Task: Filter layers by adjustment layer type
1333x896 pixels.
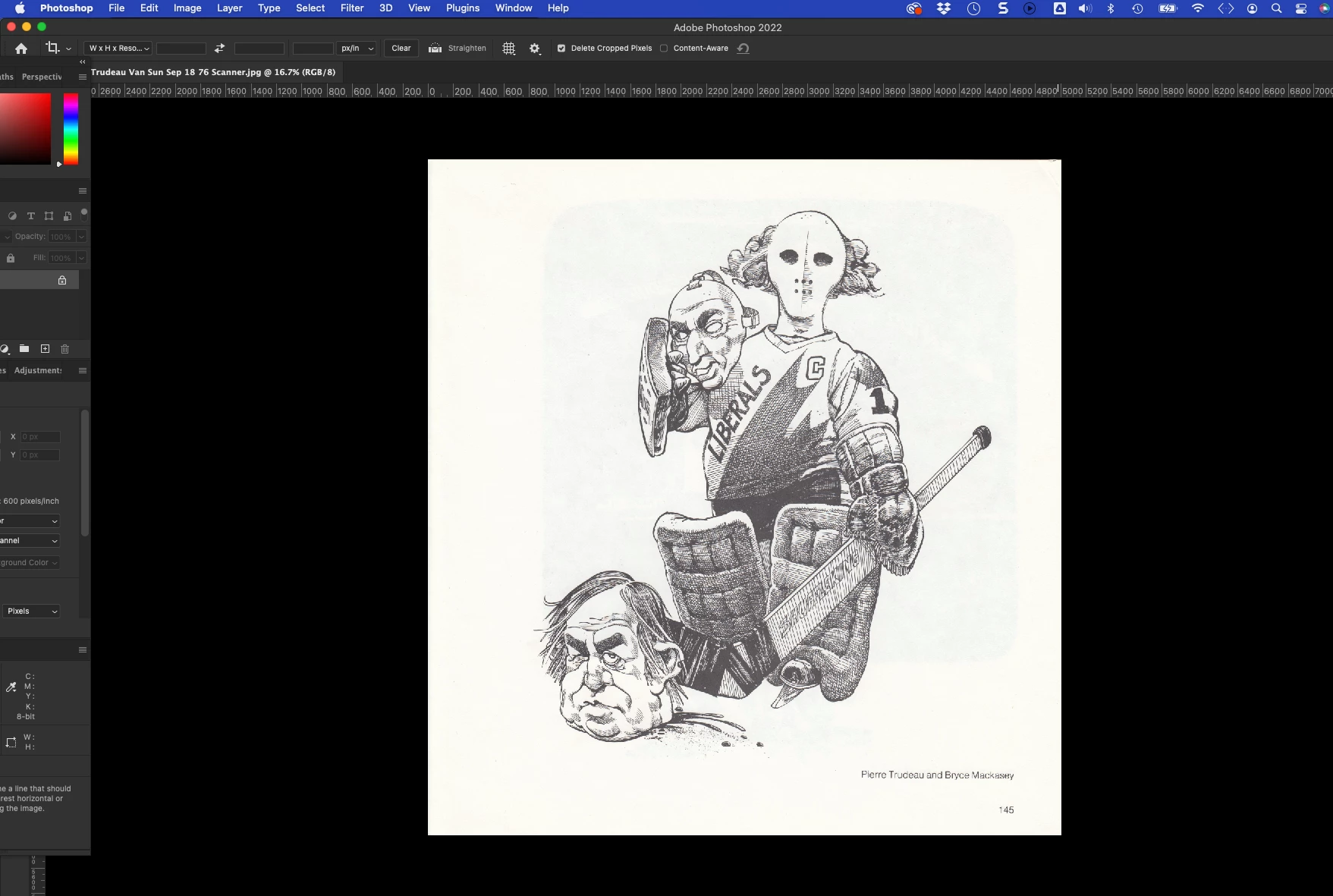Action: coord(12,216)
